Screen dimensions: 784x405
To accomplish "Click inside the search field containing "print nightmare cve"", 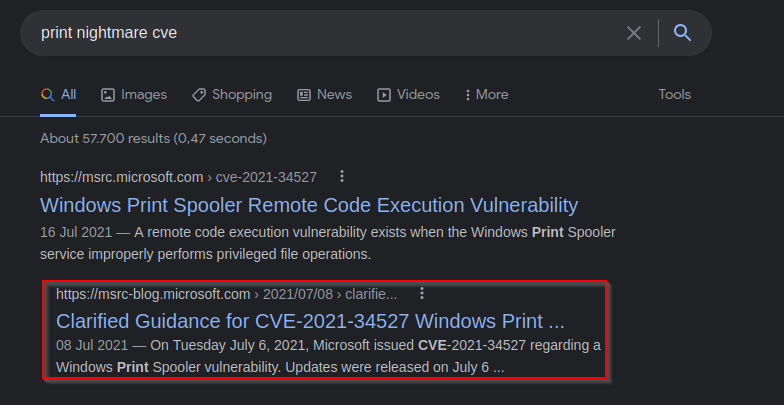I will pos(325,33).
